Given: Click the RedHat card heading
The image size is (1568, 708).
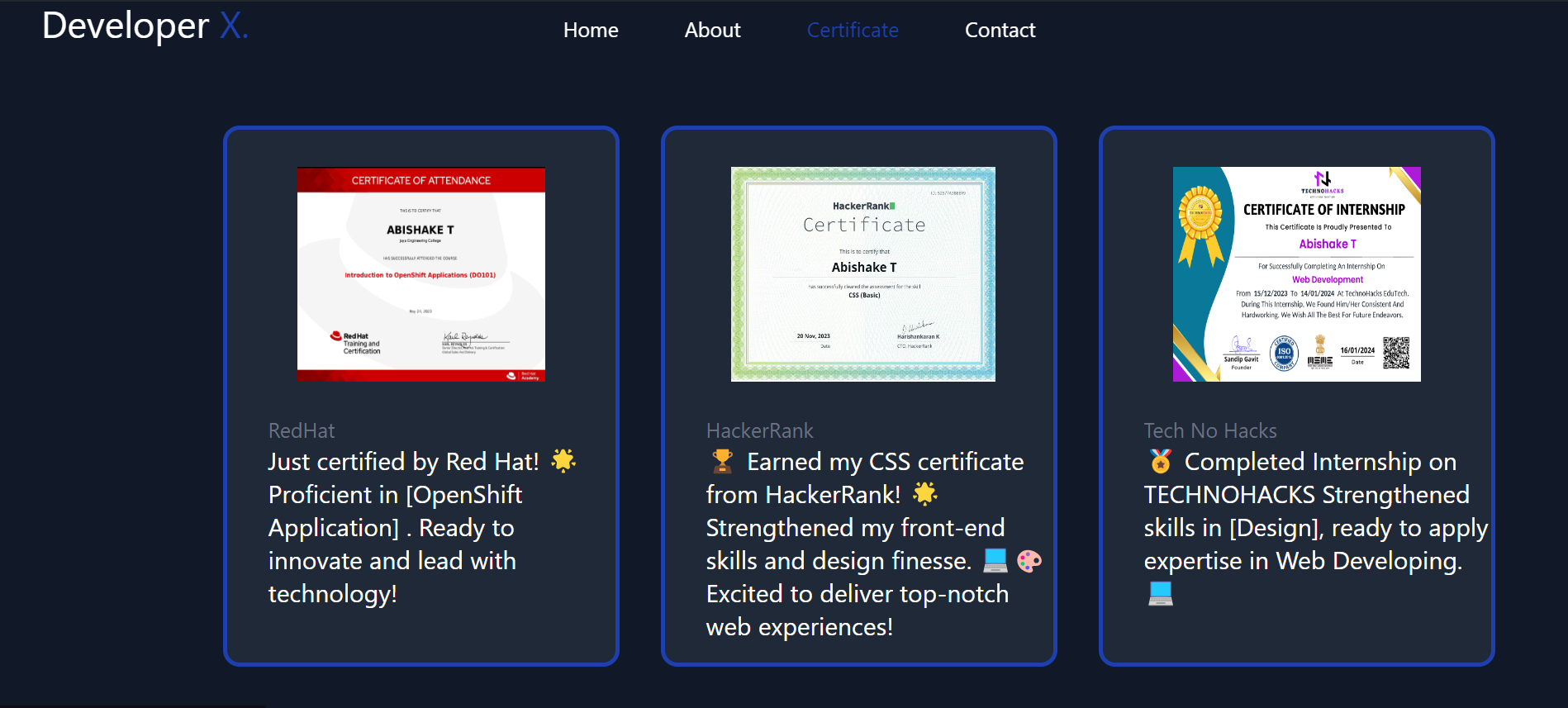Looking at the screenshot, I should (x=302, y=430).
